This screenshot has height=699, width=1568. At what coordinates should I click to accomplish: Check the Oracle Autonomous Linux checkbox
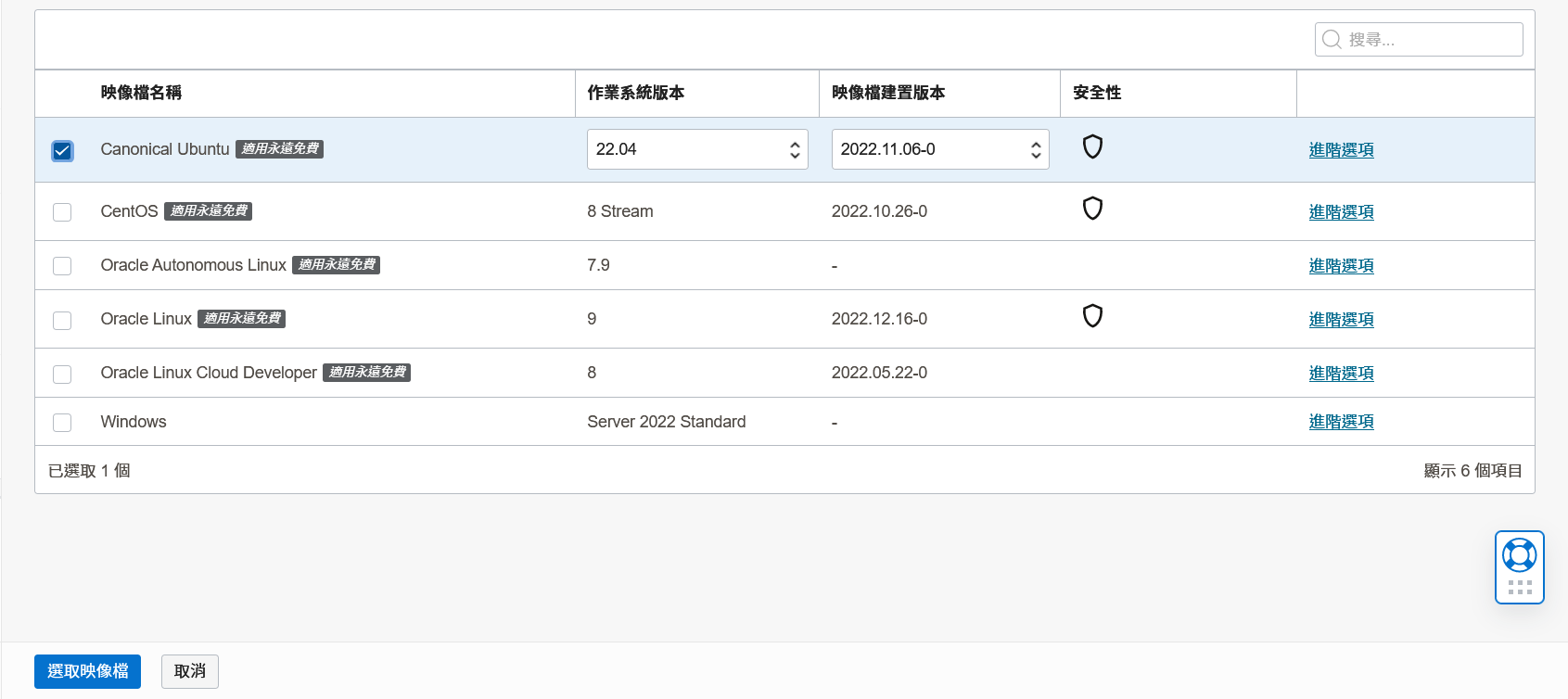coord(62,266)
